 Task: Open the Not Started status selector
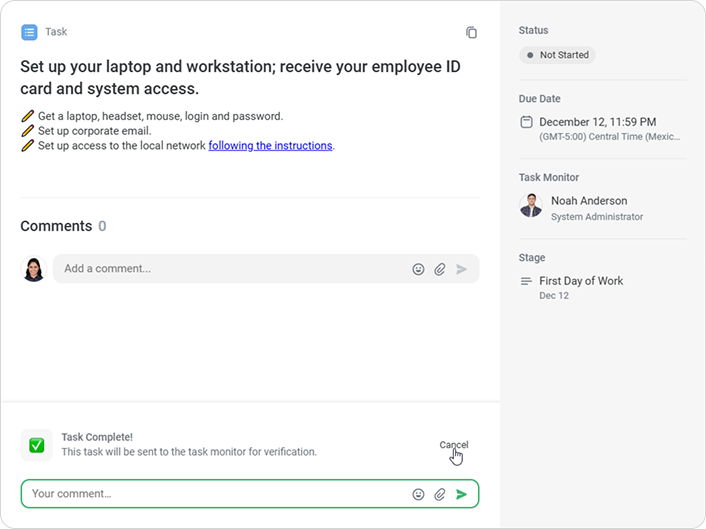557,55
